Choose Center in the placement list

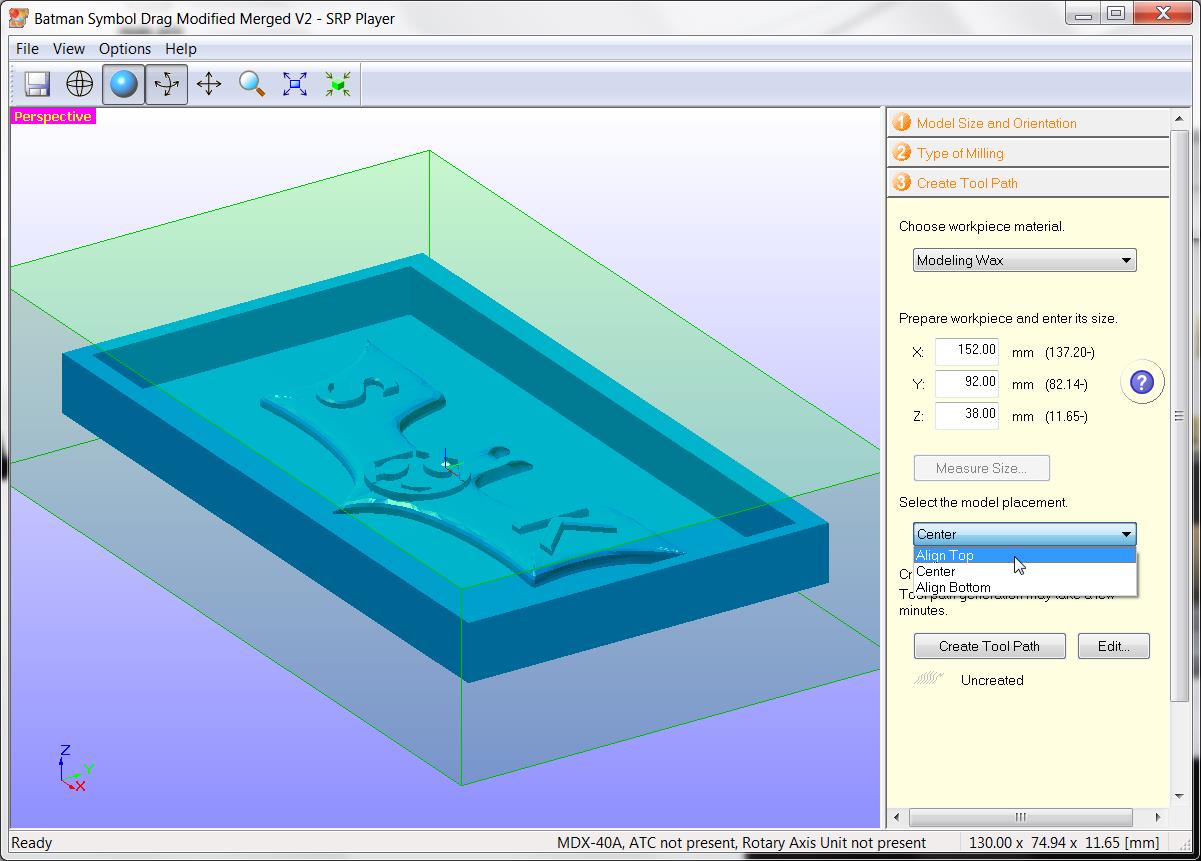point(1025,571)
